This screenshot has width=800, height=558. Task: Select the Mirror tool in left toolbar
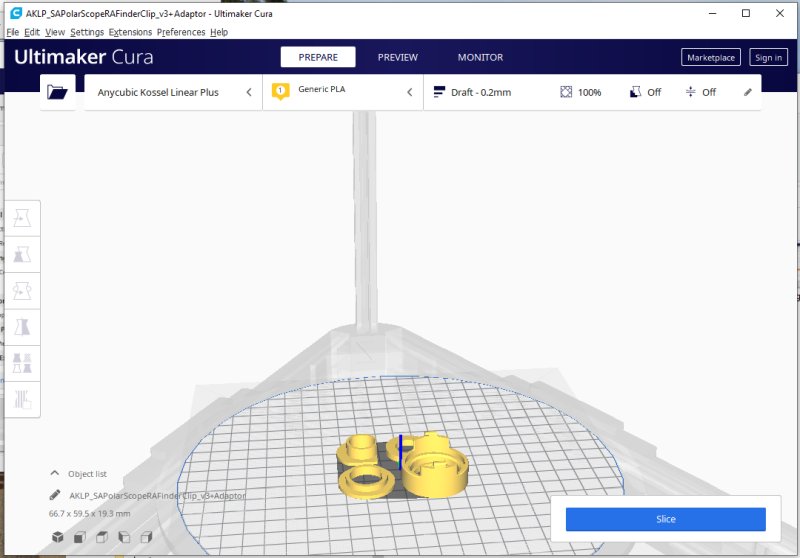click(x=22, y=327)
